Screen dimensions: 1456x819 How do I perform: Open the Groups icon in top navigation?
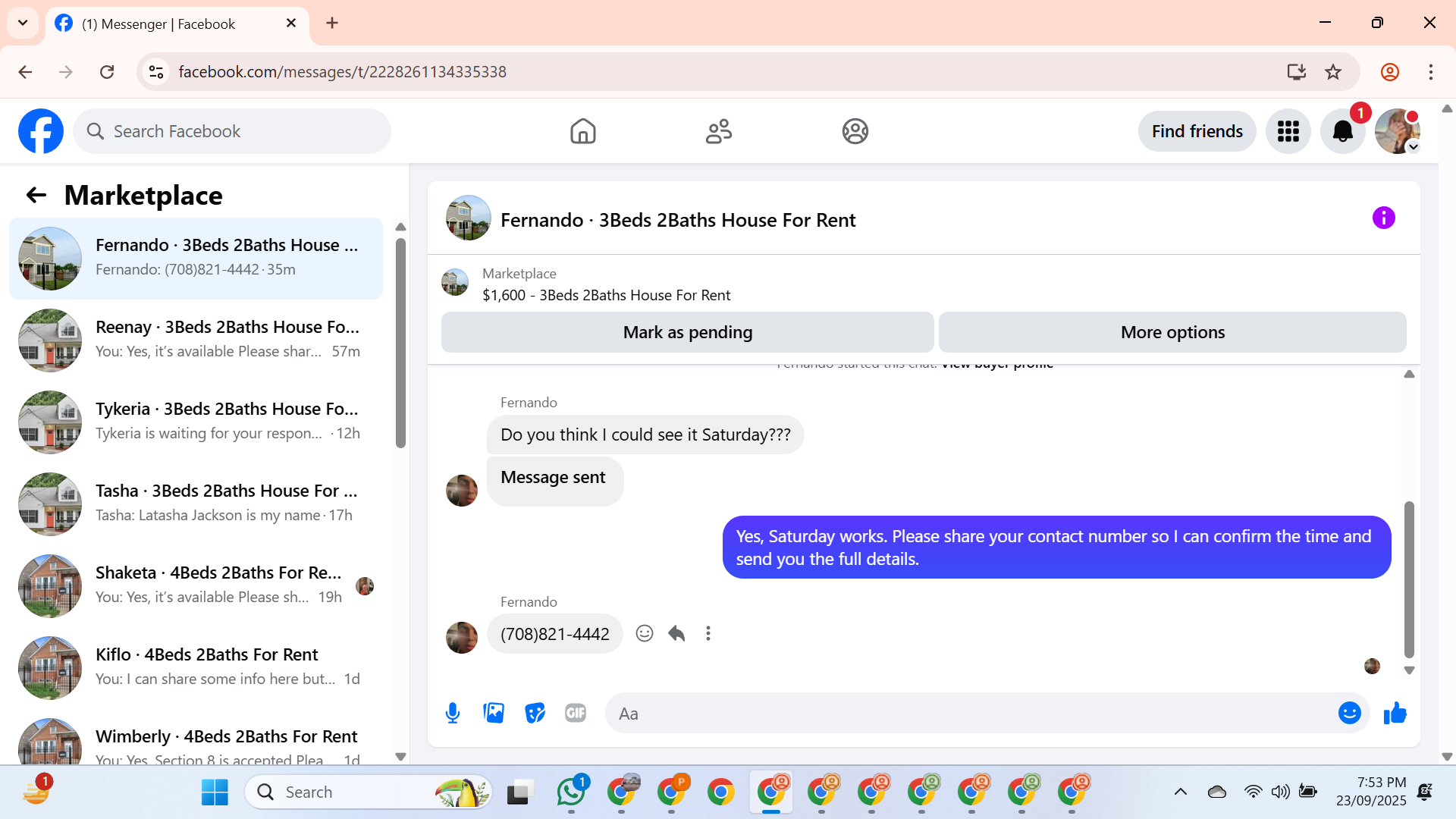[x=855, y=131]
